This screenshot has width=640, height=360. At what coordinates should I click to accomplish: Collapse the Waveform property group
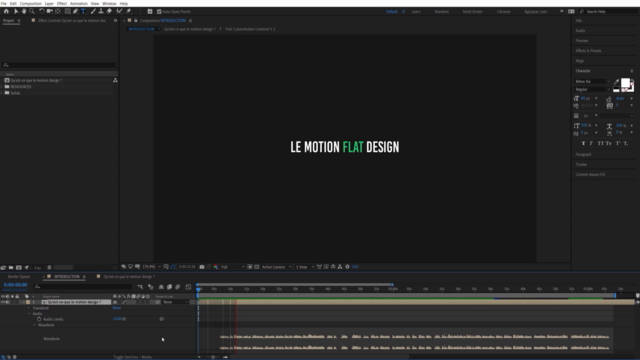34,325
